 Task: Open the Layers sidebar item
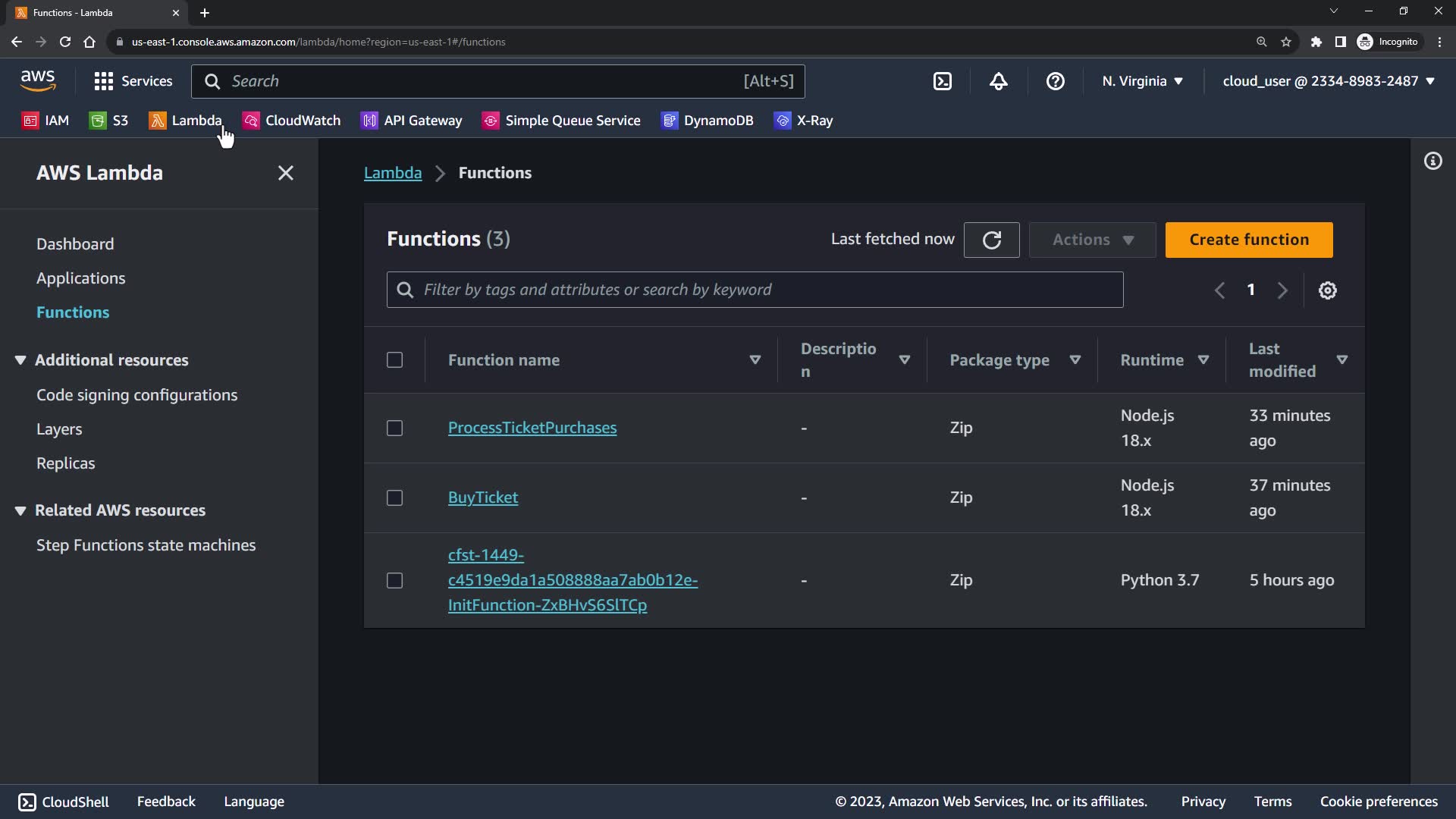point(59,429)
